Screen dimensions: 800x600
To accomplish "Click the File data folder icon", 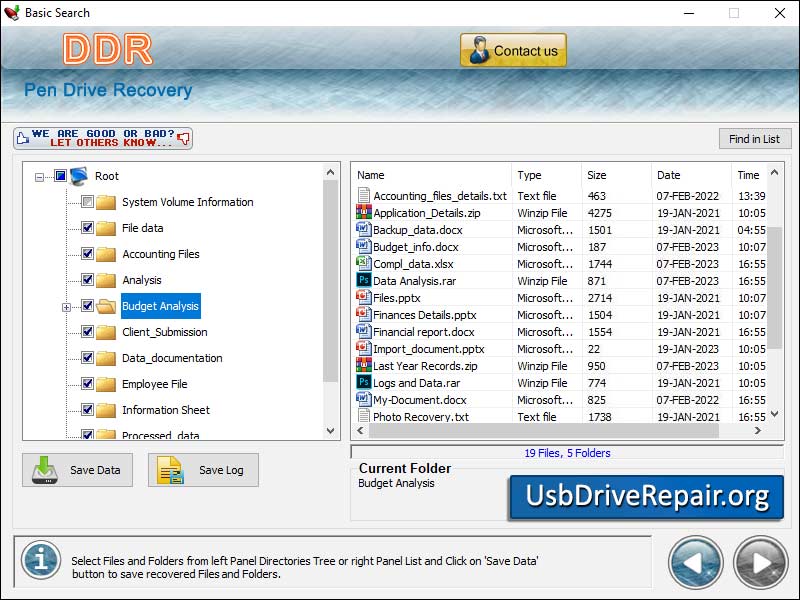I will 106,229.
